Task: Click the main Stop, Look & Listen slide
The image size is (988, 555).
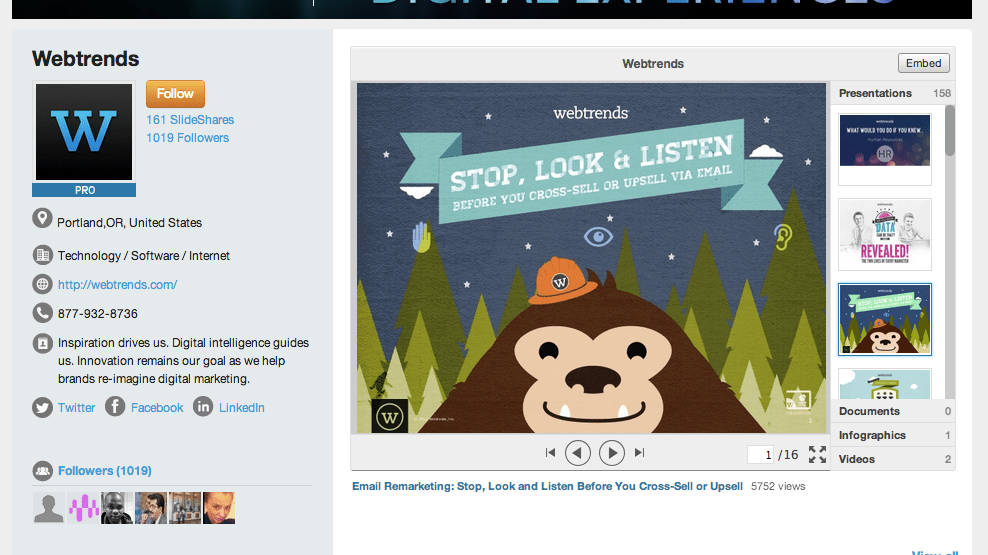Action: pos(591,258)
